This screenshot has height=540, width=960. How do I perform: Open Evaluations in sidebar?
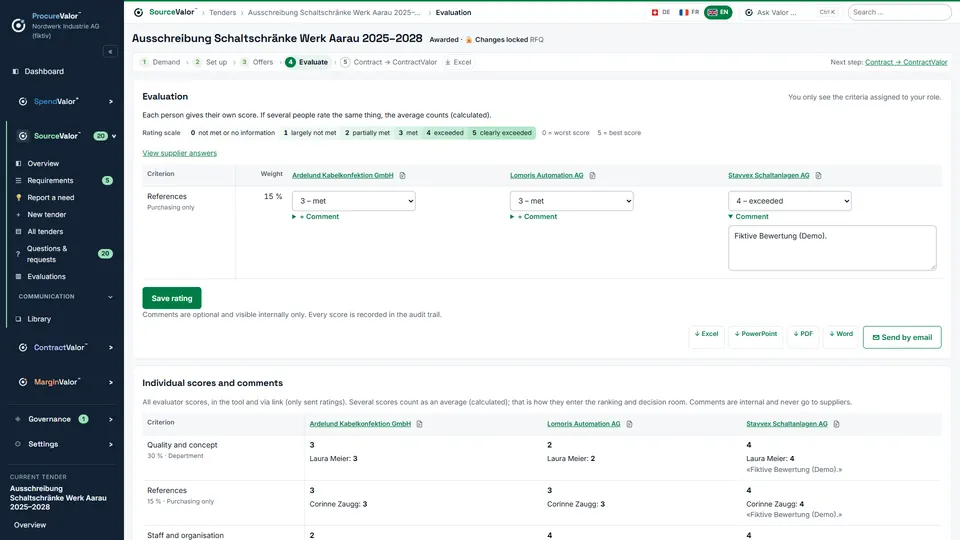tap(46, 277)
